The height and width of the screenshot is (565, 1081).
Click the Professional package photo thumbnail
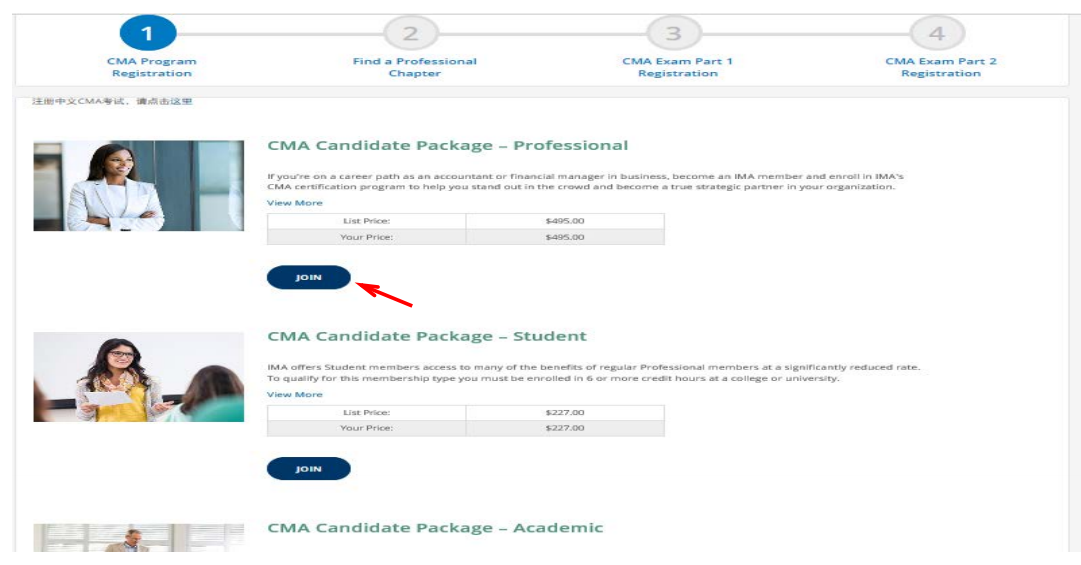(x=138, y=186)
